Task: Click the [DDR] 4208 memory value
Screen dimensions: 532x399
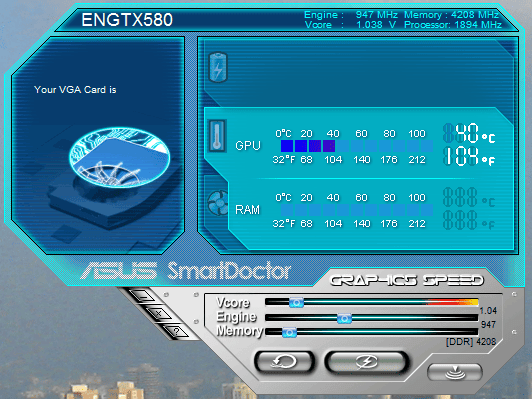Action: [x=471, y=342]
